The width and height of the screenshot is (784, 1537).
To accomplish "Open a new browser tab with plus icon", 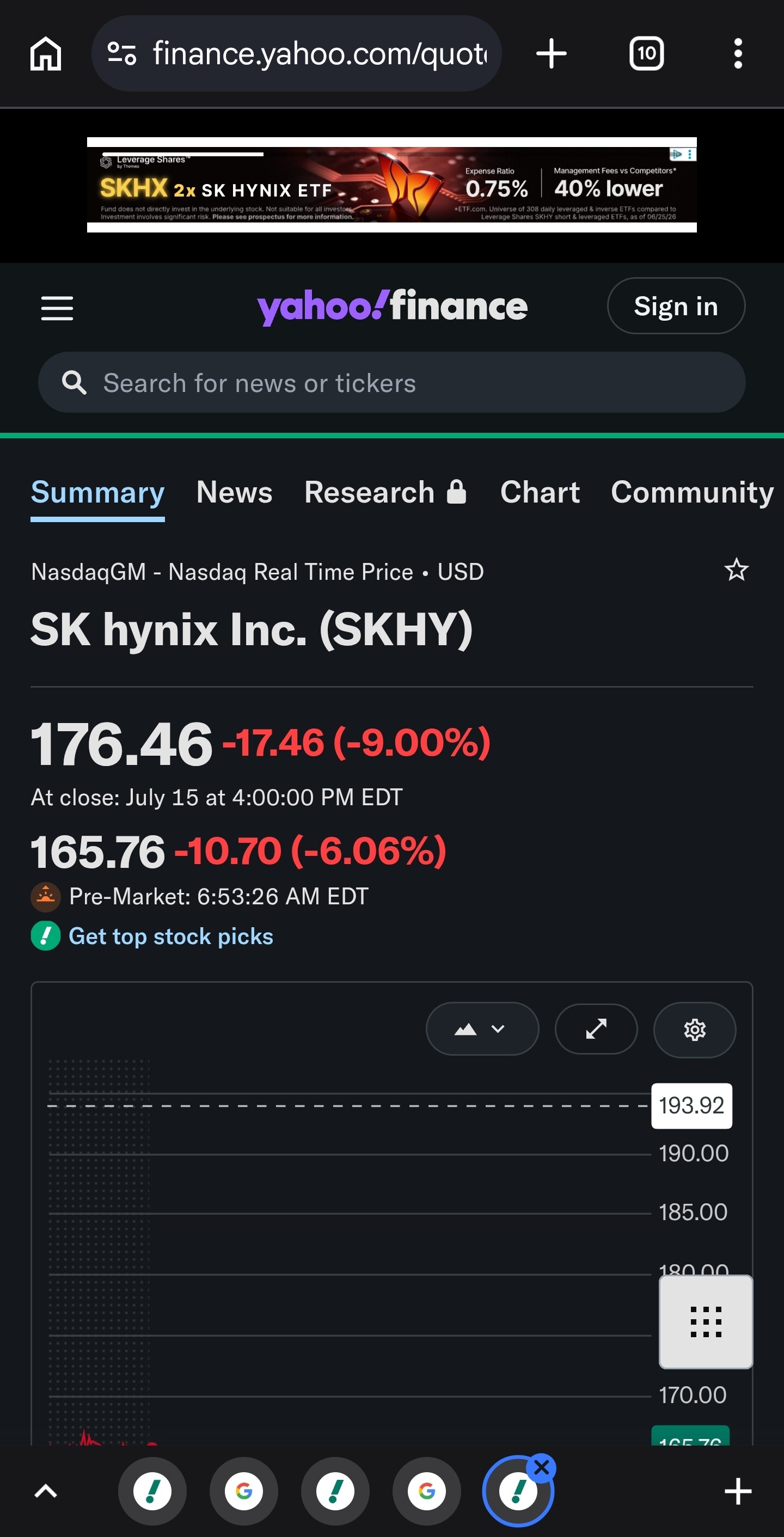I will pos(552,54).
